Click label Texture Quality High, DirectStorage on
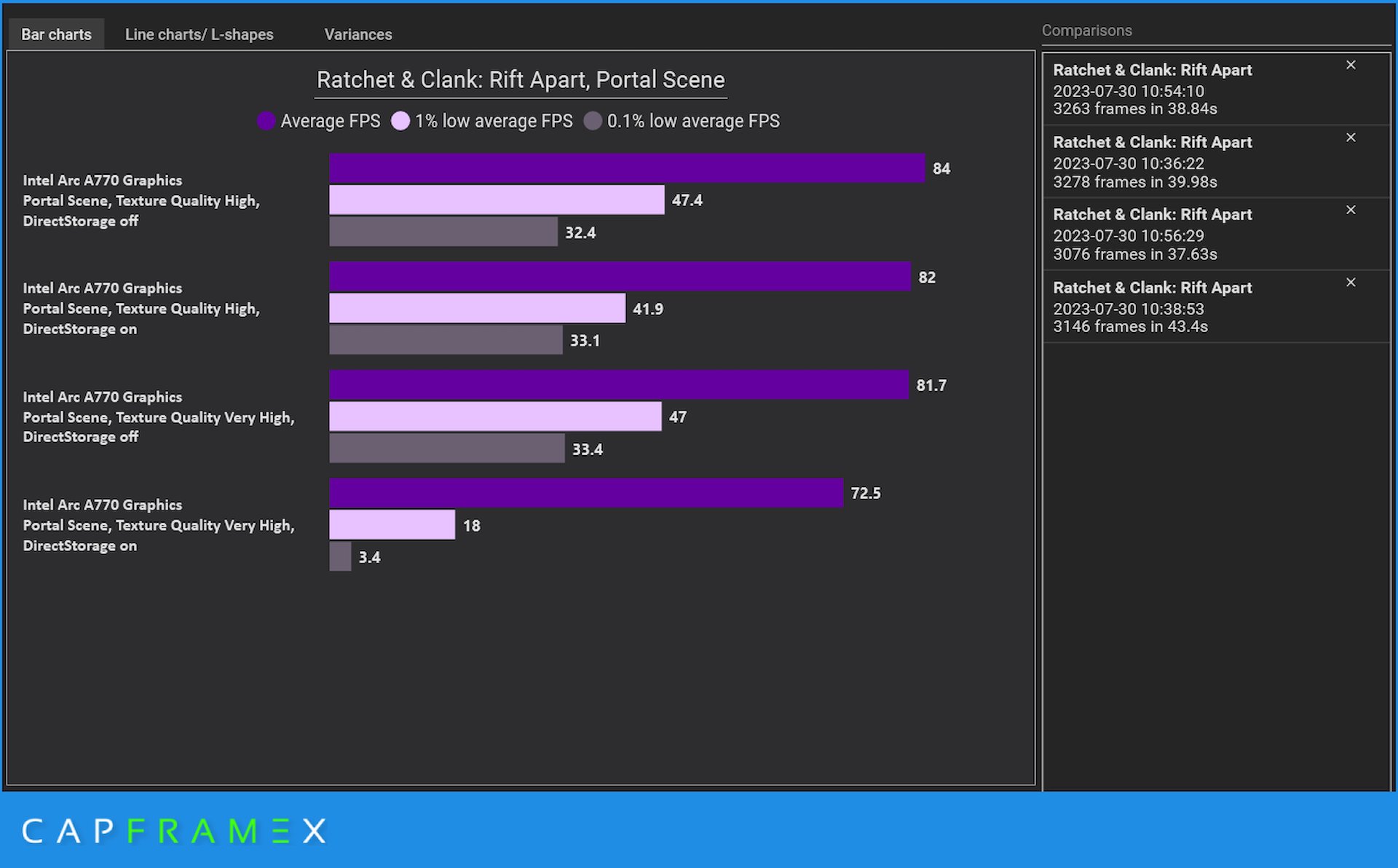The height and width of the screenshot is (868, 1398). tap(141, 309)
